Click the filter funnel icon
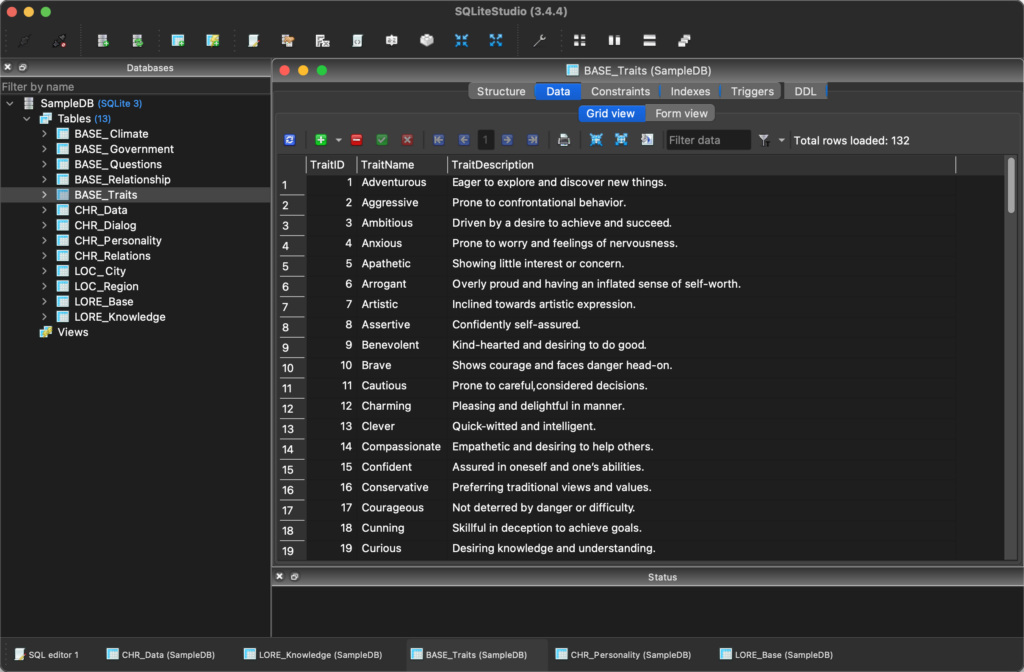1024x672 pixels. pos(764,140)
